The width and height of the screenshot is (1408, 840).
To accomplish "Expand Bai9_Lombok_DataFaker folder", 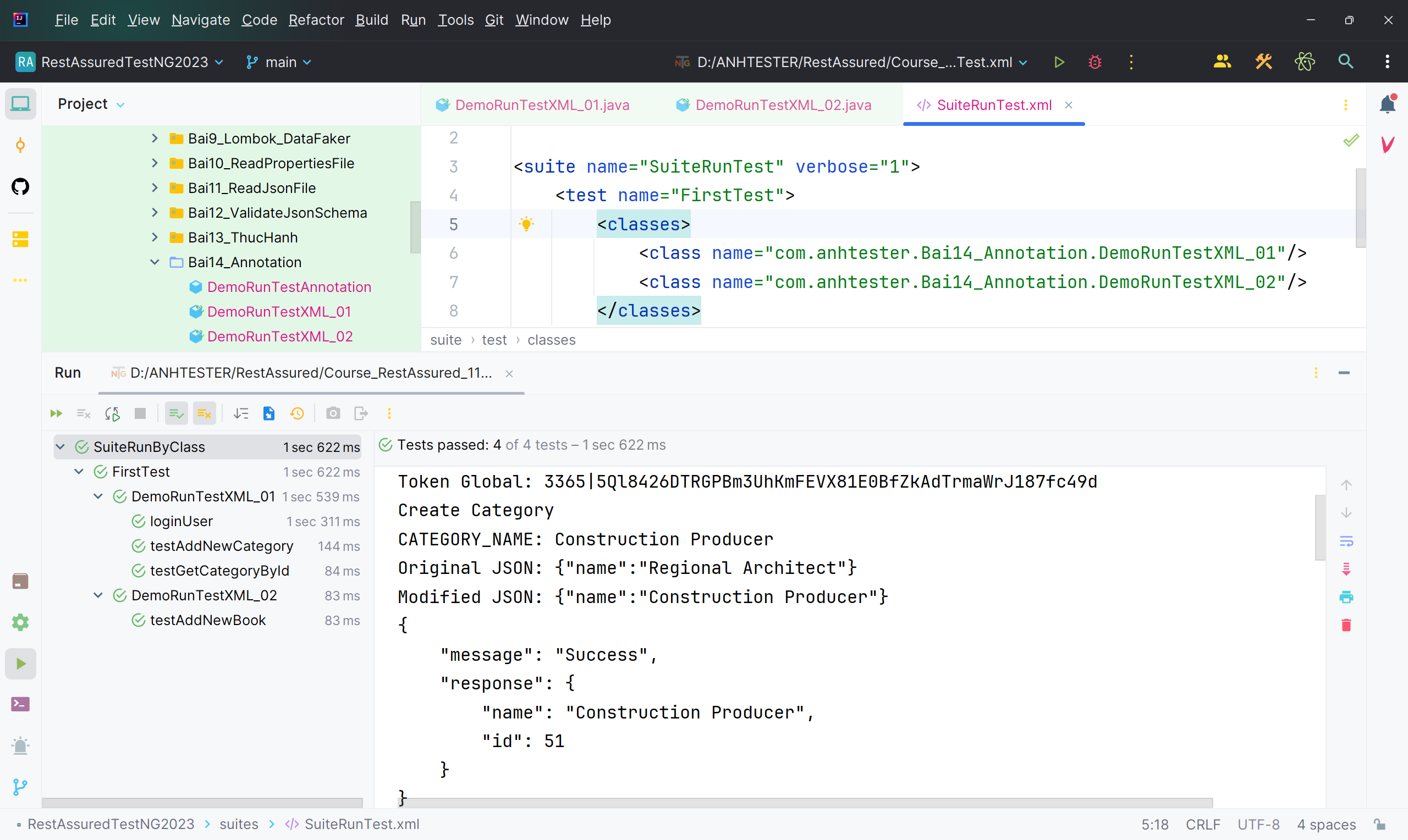I will pyautogui.click(x=155, y=138).
